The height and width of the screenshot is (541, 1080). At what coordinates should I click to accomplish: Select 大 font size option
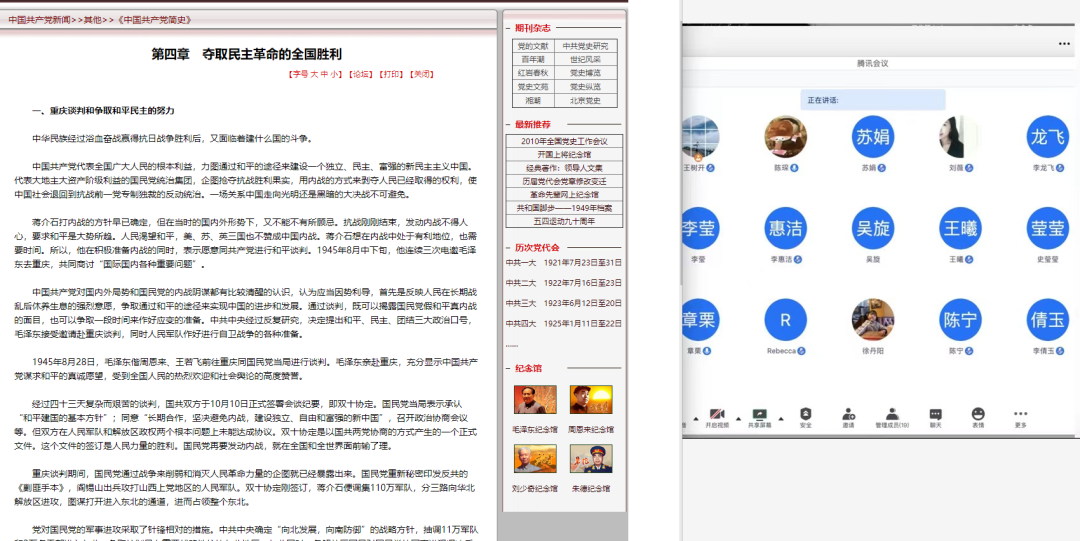pos(313,74)
